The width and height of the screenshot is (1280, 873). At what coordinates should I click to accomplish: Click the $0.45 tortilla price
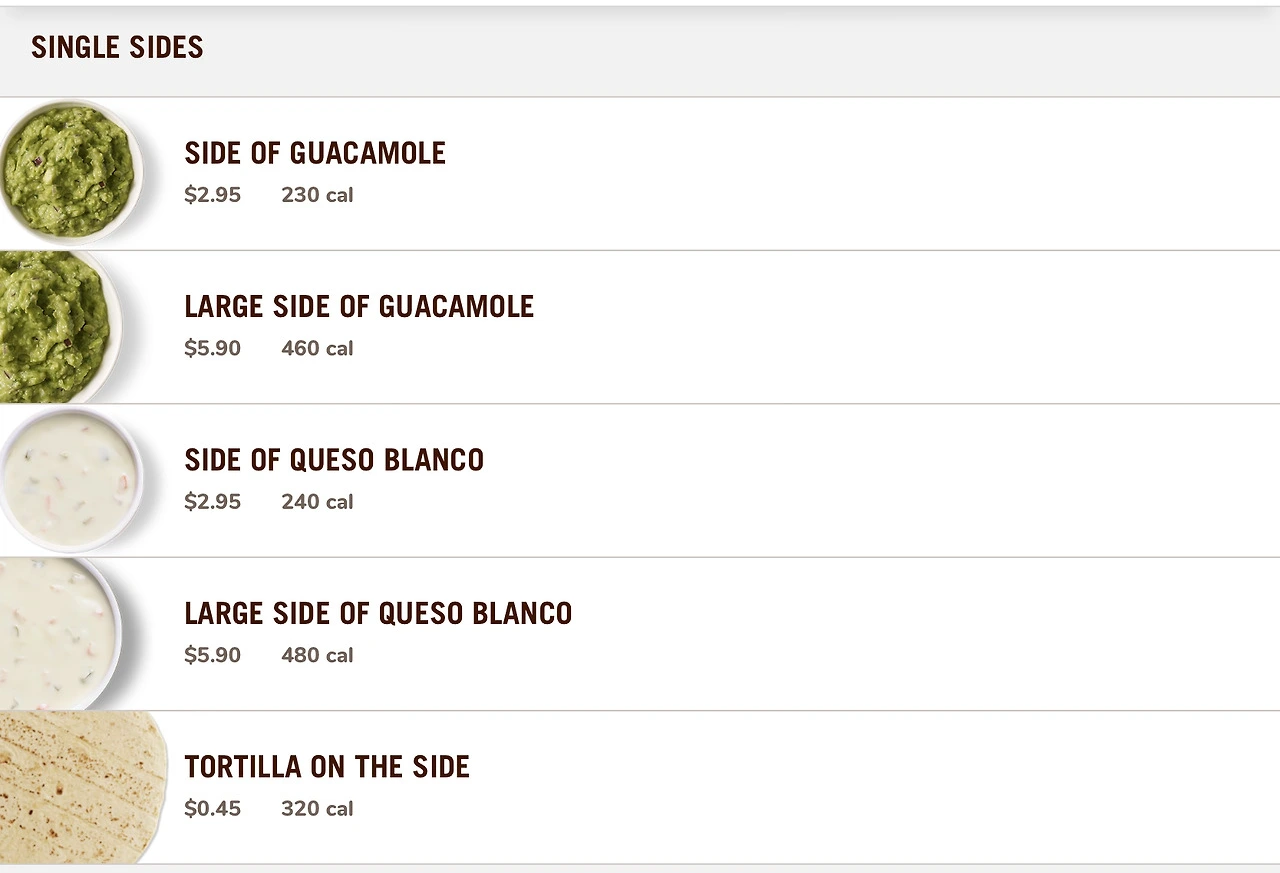212,808
